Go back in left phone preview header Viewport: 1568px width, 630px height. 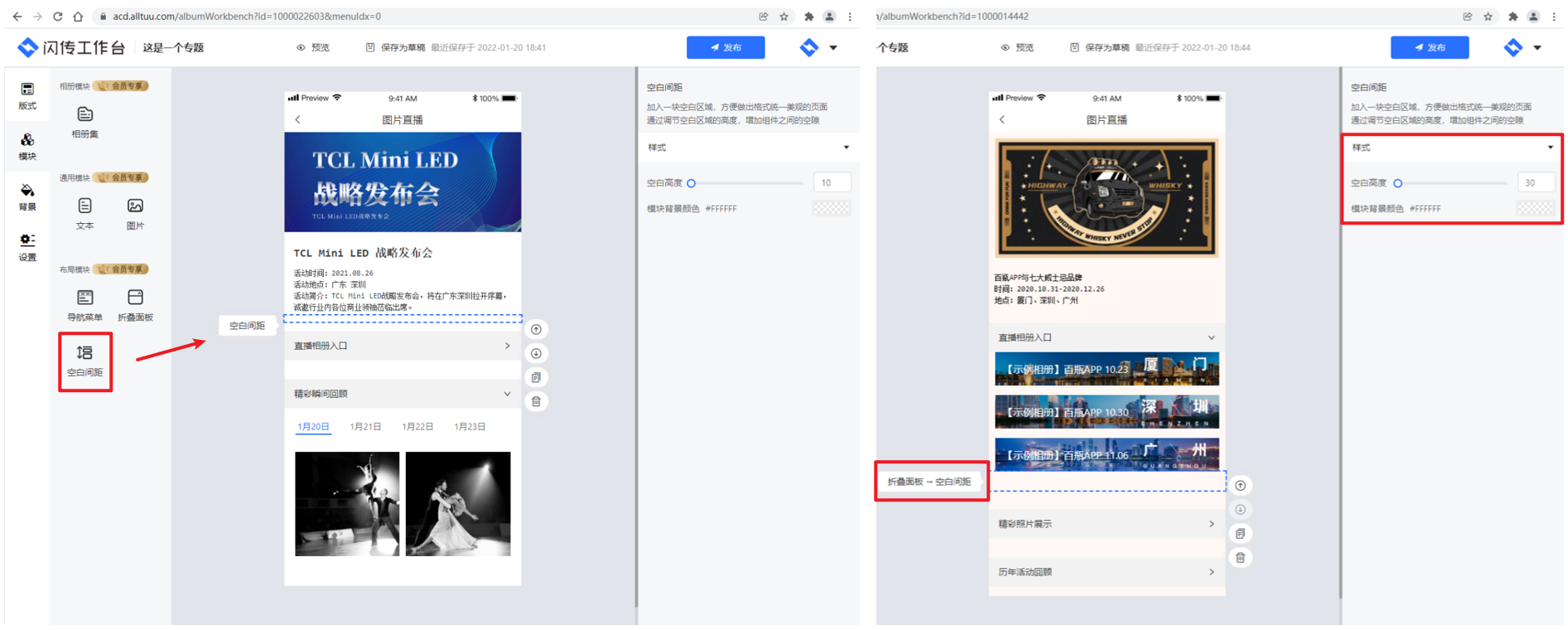[x=298, y=120]
